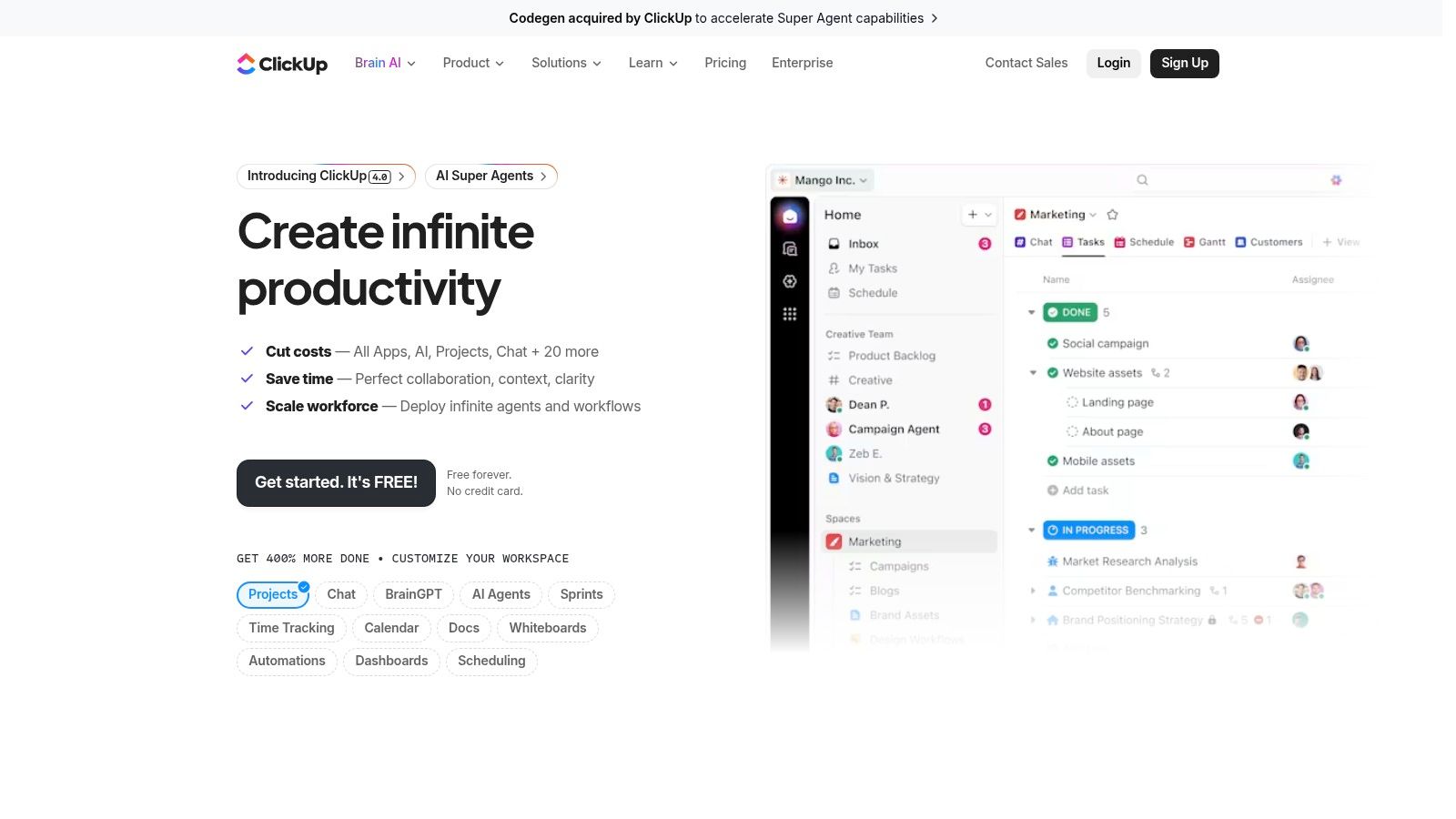Select the Whiteboards feature chip
Image resolution: width=1456 pixels, height=819 pixels.
(x=548, y=628)
